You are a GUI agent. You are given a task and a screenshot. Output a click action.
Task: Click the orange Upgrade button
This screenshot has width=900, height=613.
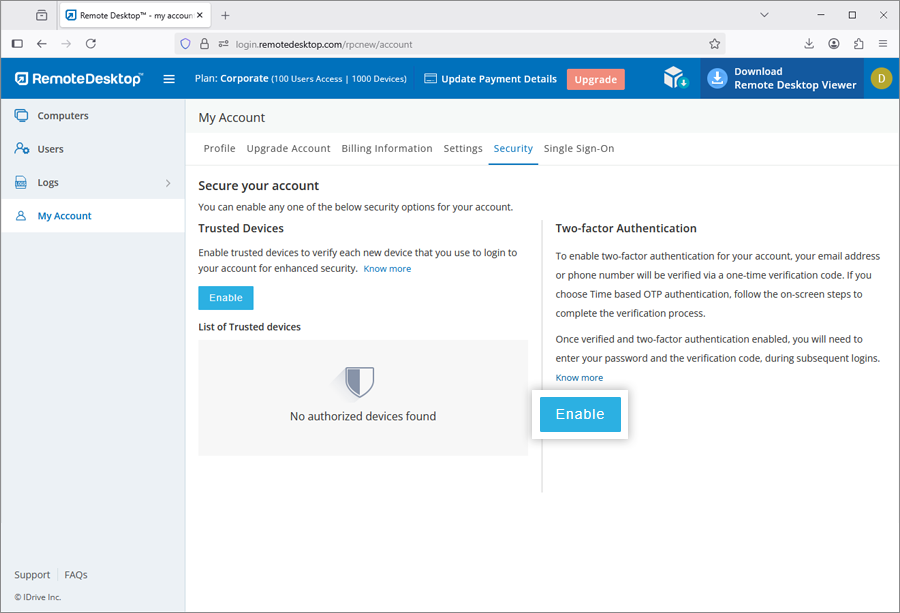point(595,79)
